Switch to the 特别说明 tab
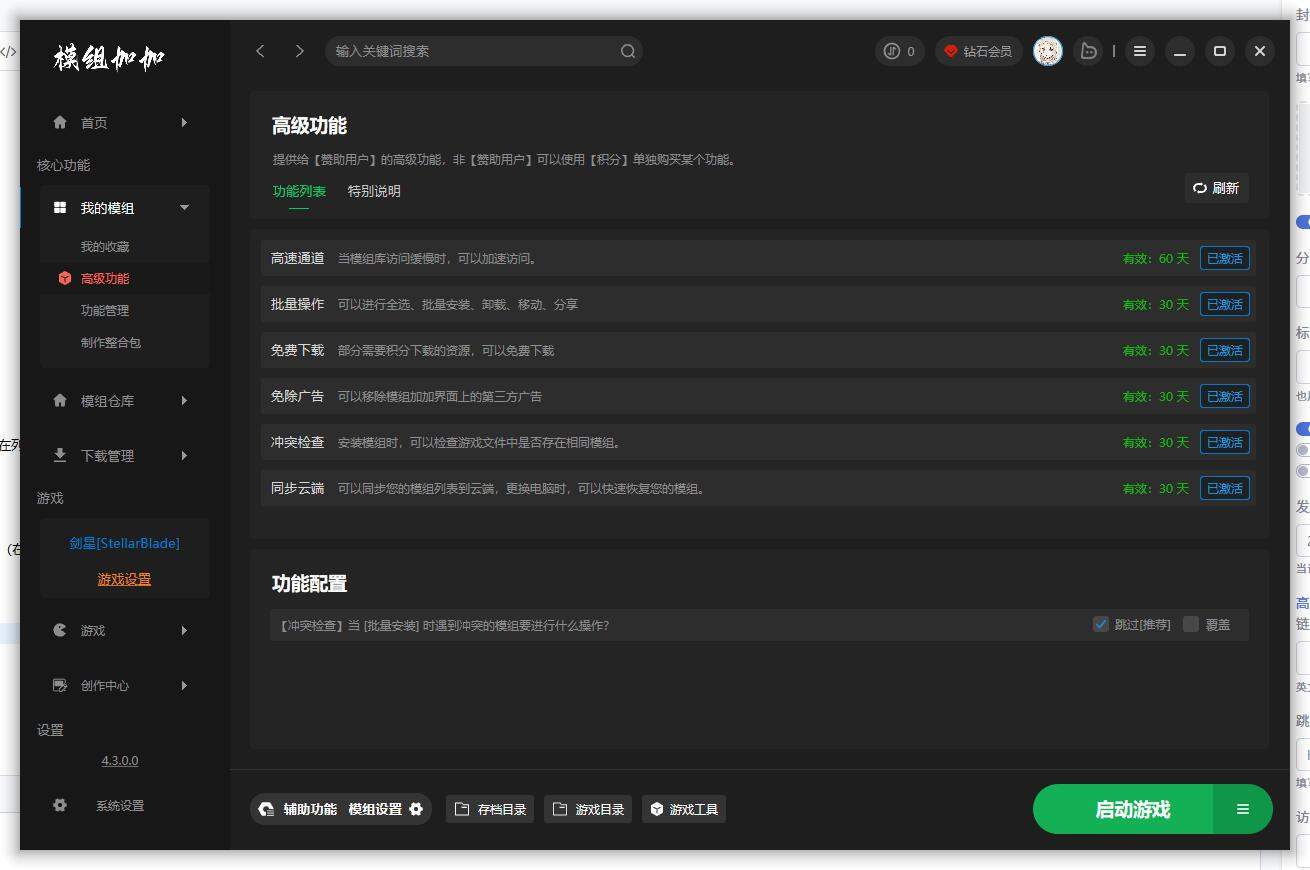1310x870 pixels. click(374, 191)
